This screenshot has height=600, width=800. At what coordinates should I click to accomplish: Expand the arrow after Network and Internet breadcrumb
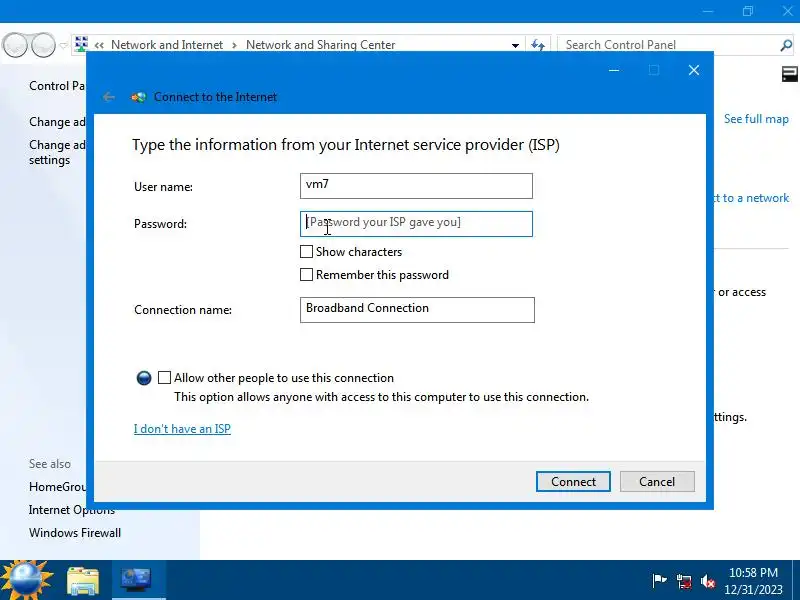pyautogui.click(x=234, y=45)
